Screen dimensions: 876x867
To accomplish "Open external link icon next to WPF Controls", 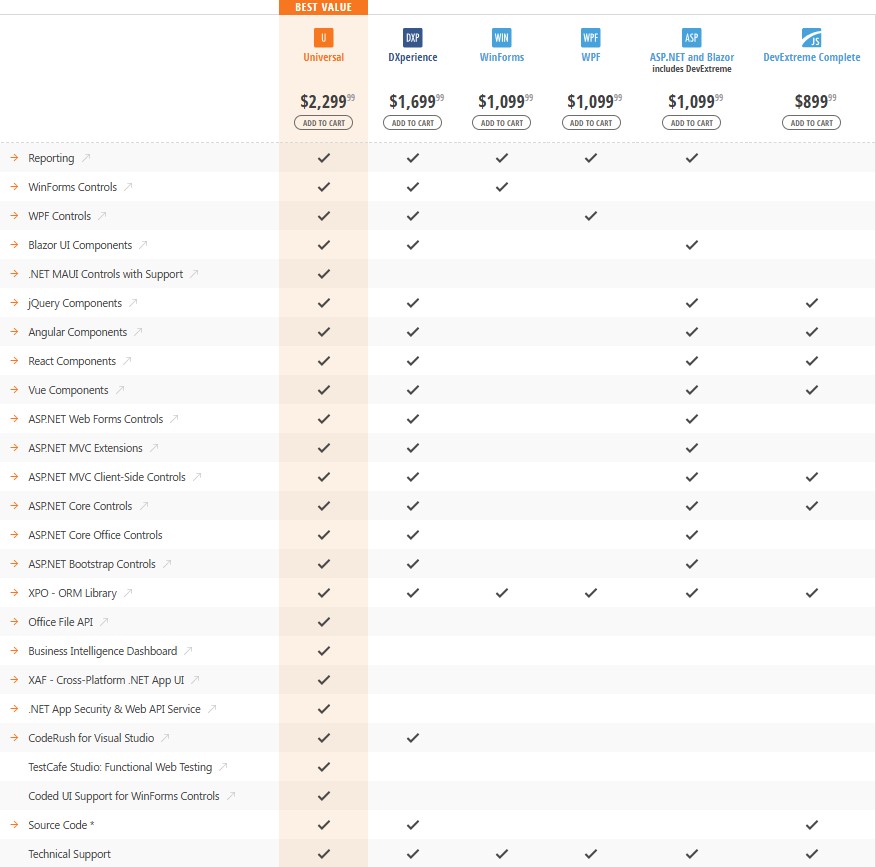I will [x=102, y=216].
